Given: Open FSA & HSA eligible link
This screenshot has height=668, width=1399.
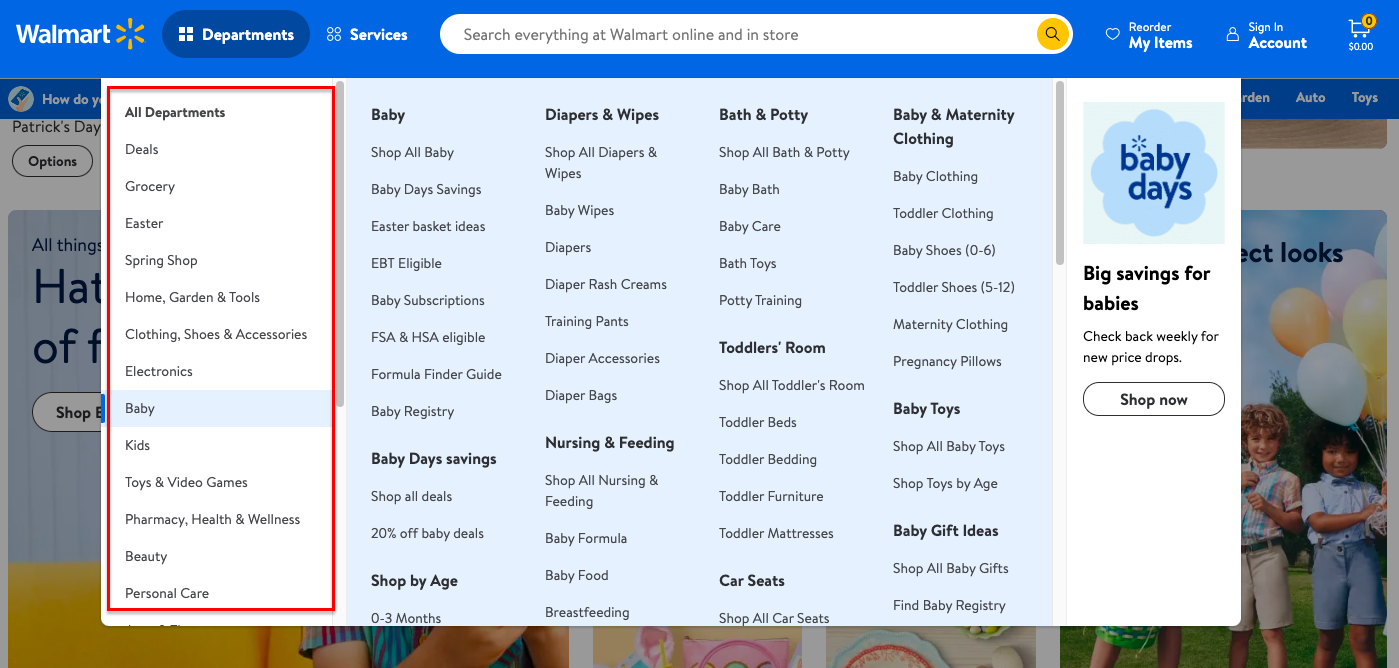Looking at the screenshot, I should 428,337.
